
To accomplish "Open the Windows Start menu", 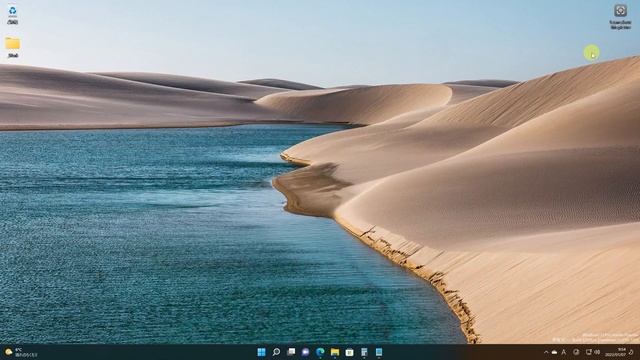I will click(x=261, y=352).
